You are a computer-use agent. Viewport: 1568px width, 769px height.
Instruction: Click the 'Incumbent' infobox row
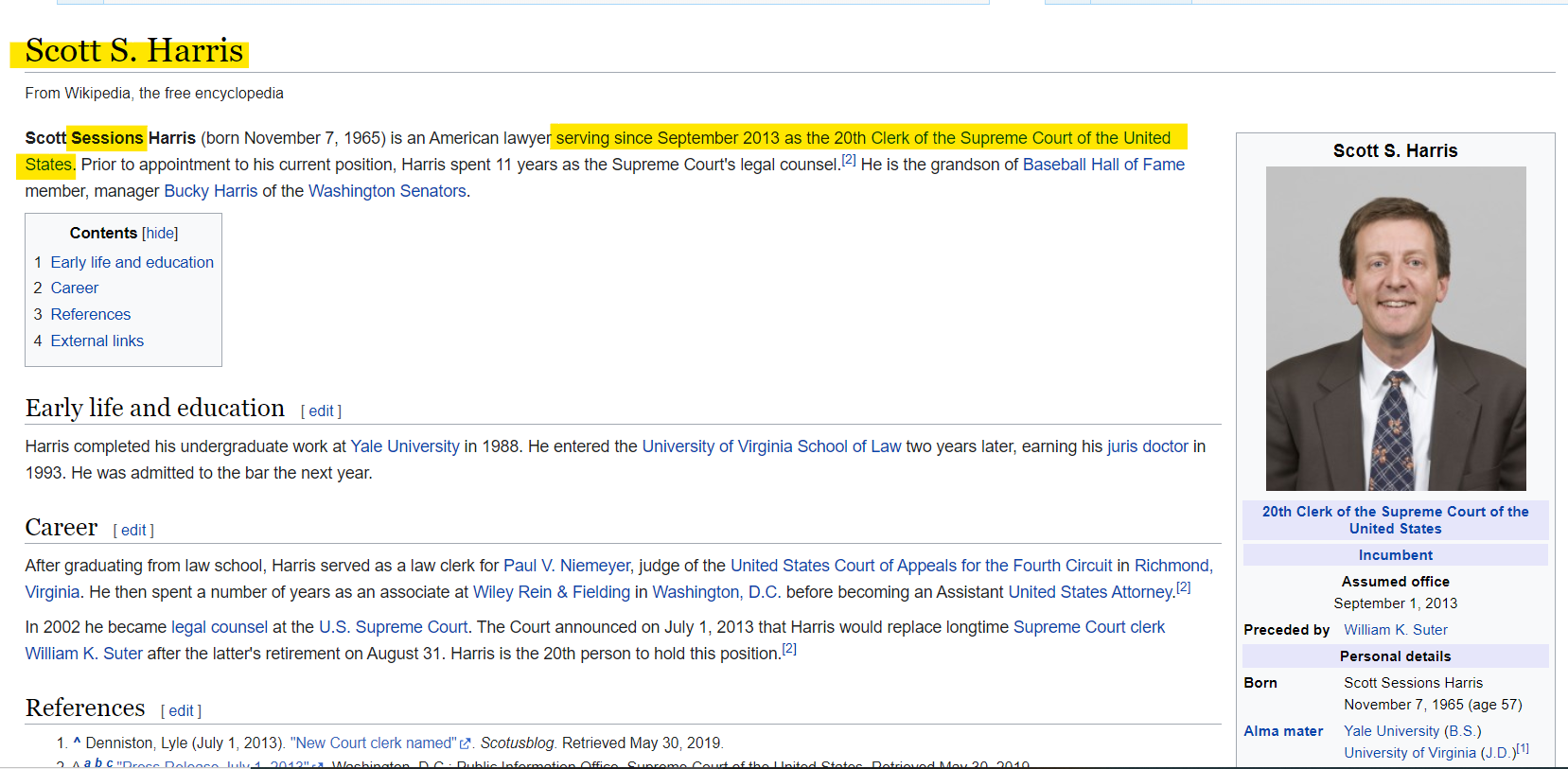tap(1396, 555)
